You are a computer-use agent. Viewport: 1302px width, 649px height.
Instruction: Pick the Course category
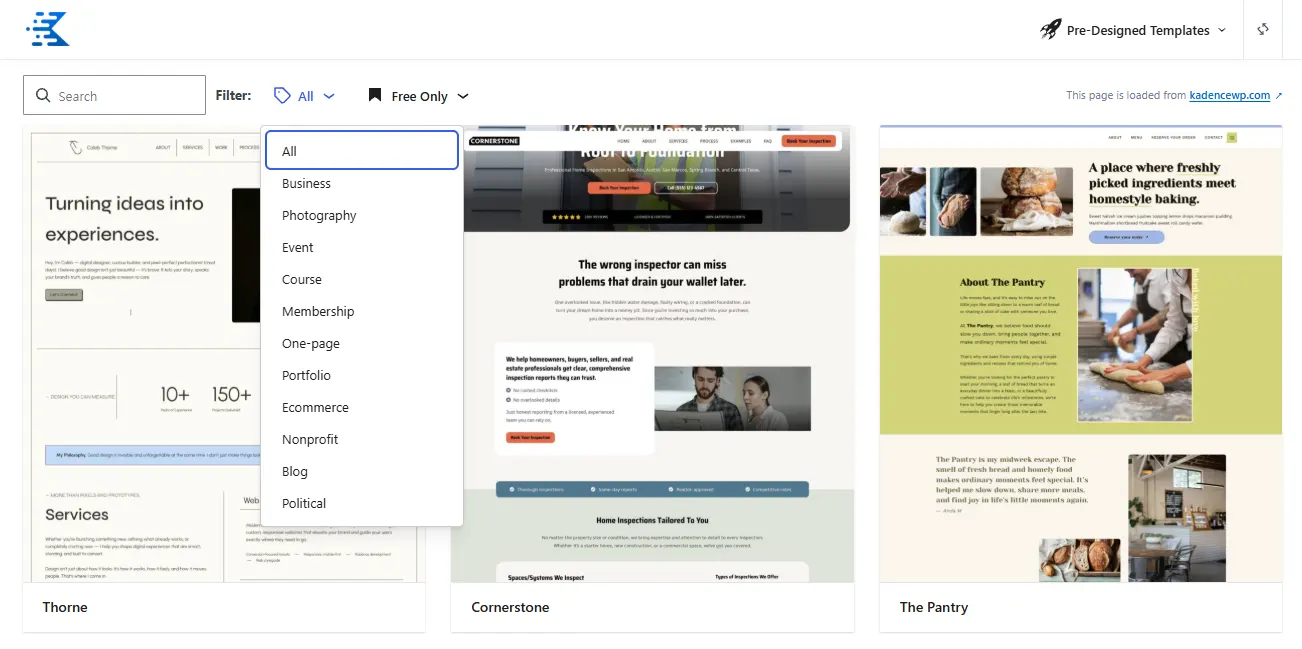pyautogui.click(x=362, y=279)
